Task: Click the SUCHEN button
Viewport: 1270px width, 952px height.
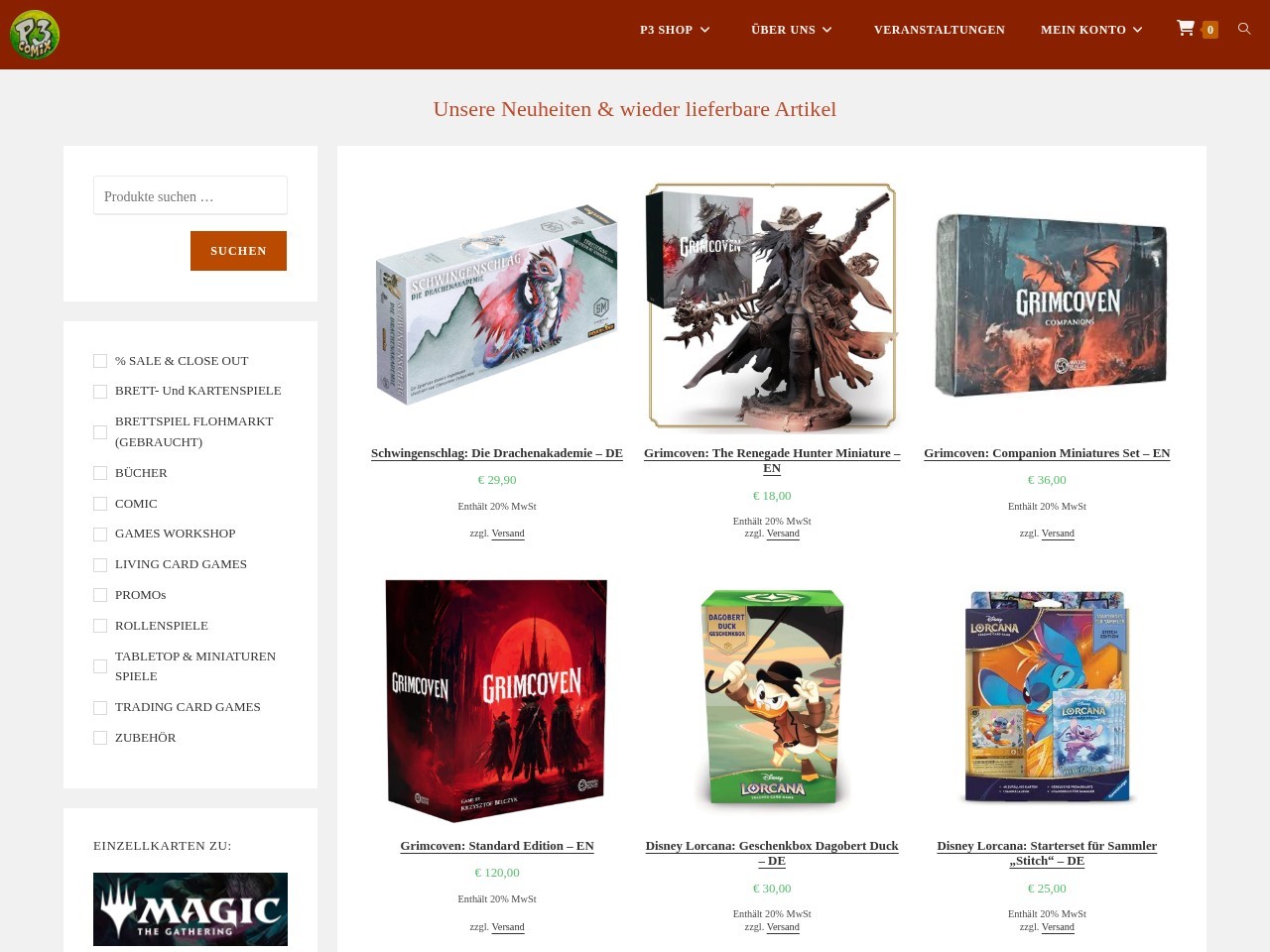Action: click(x=238, y=251)
